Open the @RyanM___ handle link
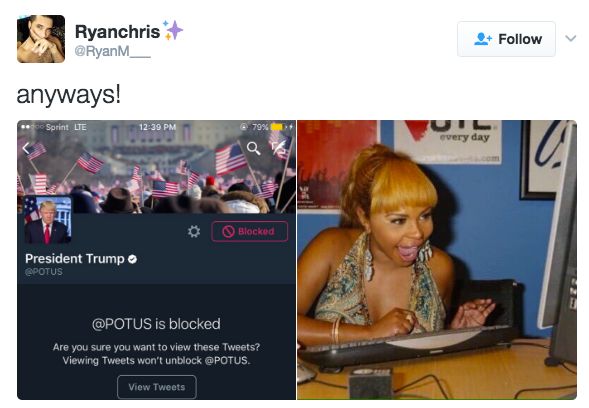Screen dimensions: 589x408 (x=113, y=51)
